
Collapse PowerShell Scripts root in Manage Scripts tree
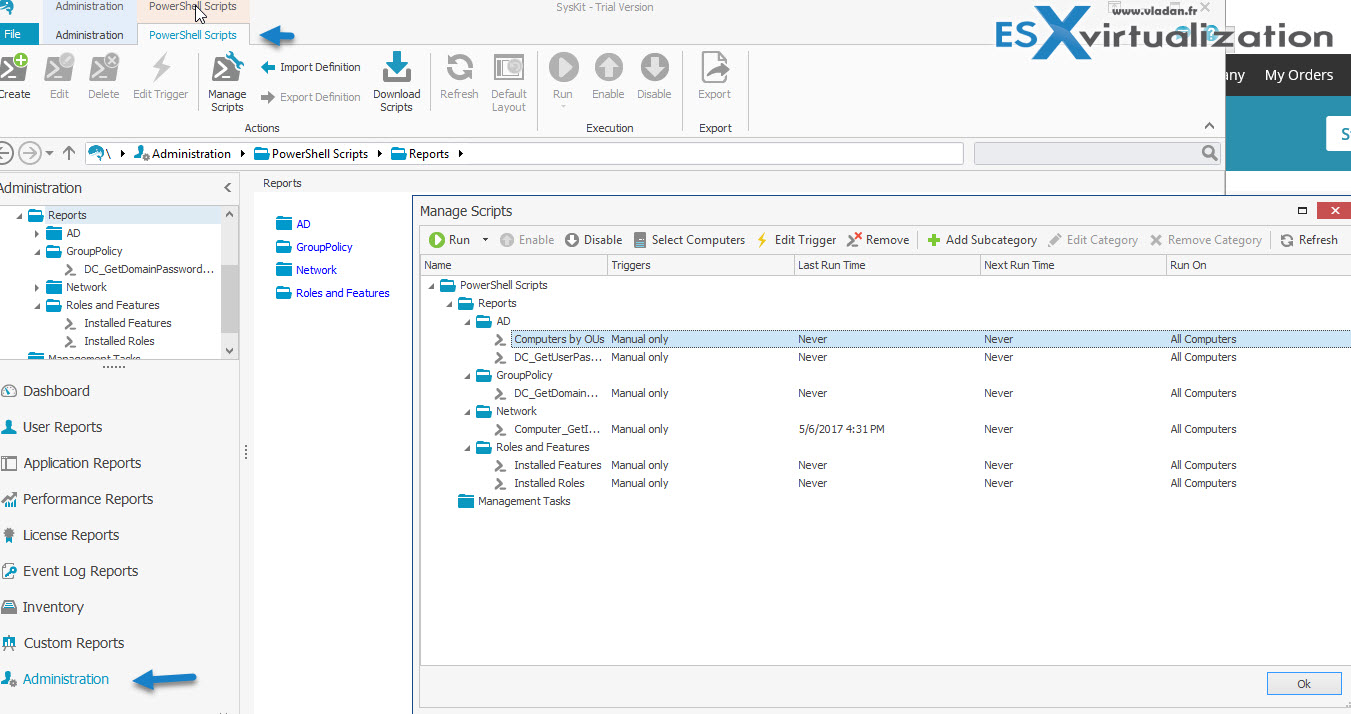(431, 285)
